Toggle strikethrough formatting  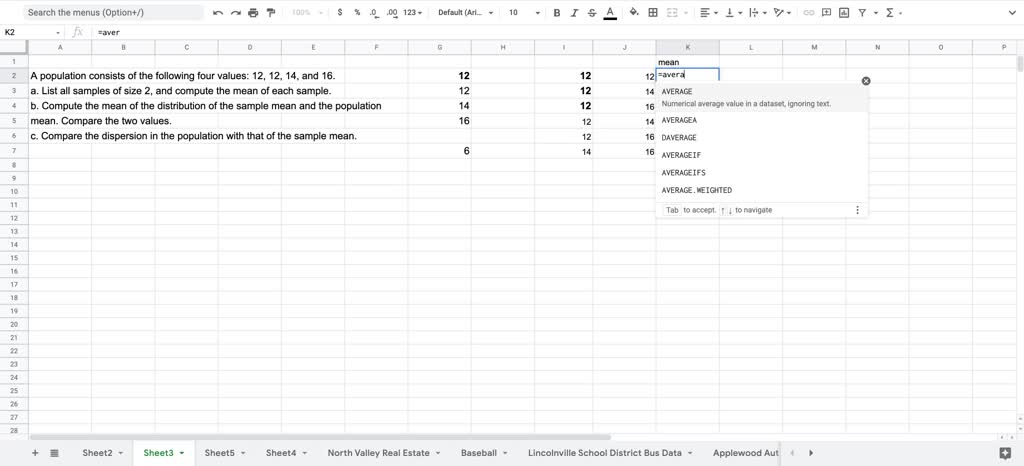point(592,13)
